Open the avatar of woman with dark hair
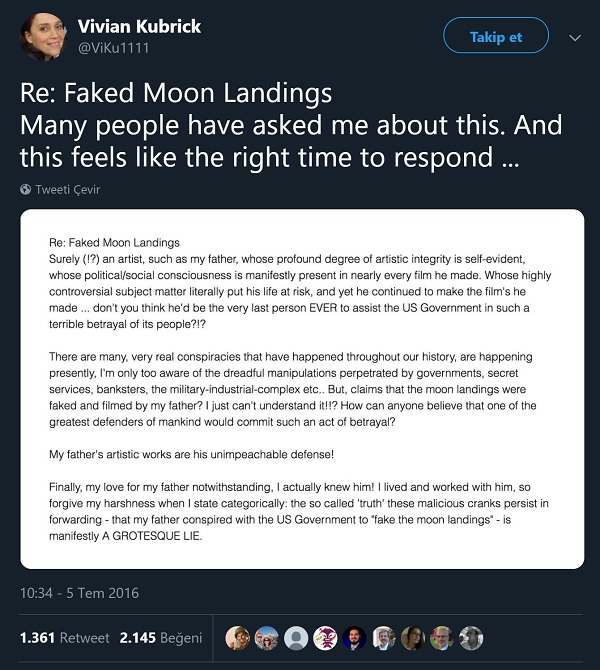This screenshot has height=670, width=600. point(412,637)
